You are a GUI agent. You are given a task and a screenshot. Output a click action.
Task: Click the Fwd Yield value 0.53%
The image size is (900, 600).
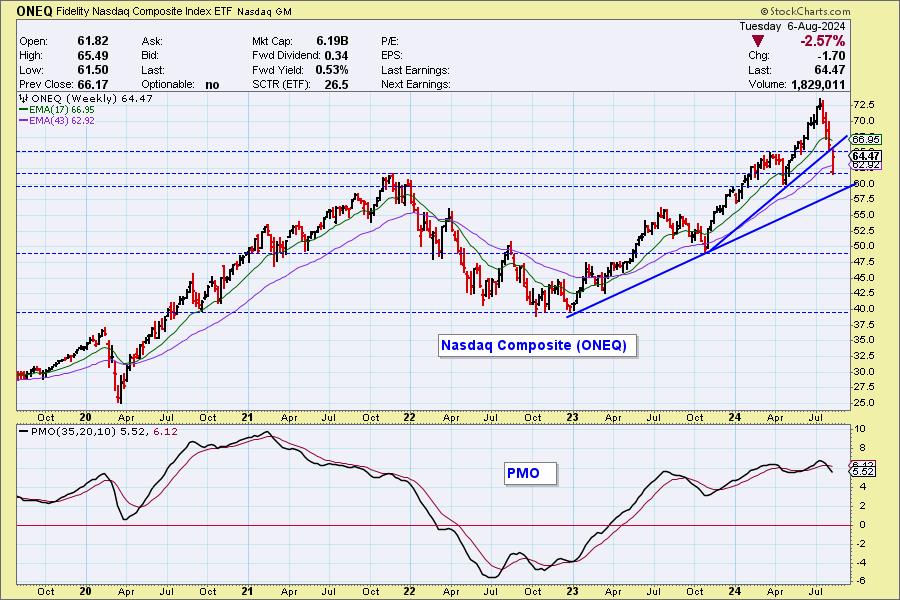[332, 70]
